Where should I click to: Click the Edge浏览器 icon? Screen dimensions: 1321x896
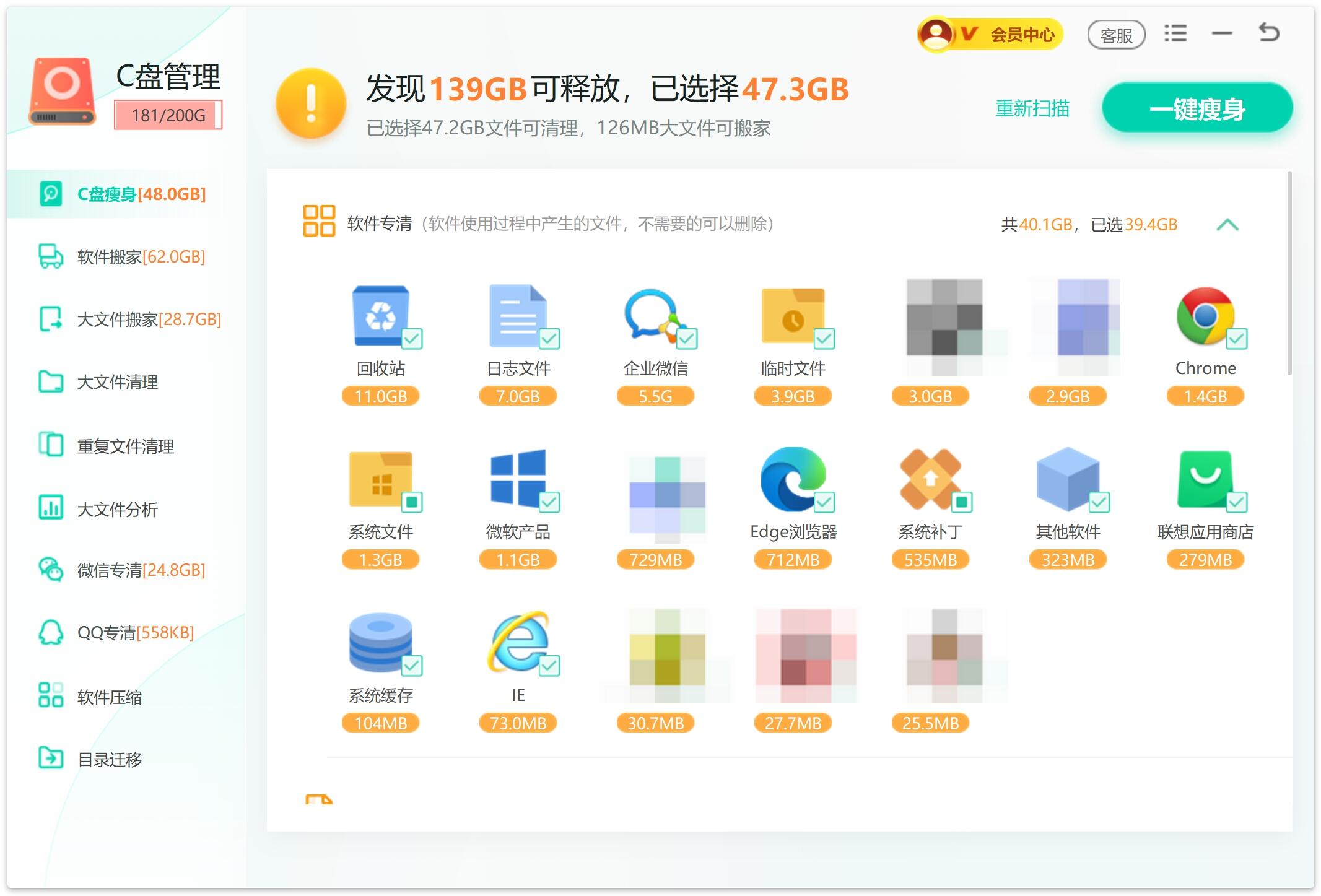(x=793, y=479)
